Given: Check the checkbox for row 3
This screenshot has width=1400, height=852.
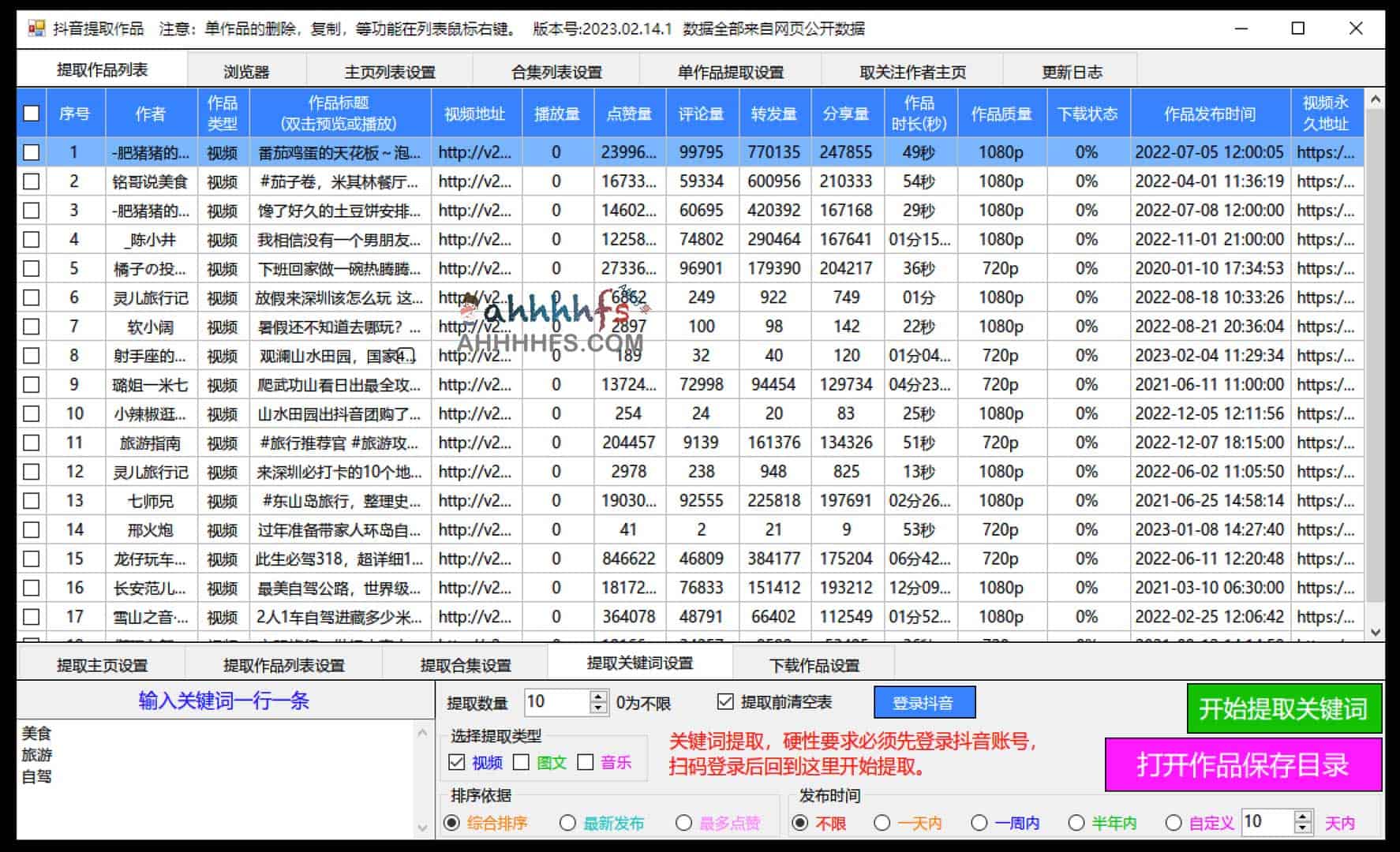Looking at the screenshot, I should [x=32, y=210].
